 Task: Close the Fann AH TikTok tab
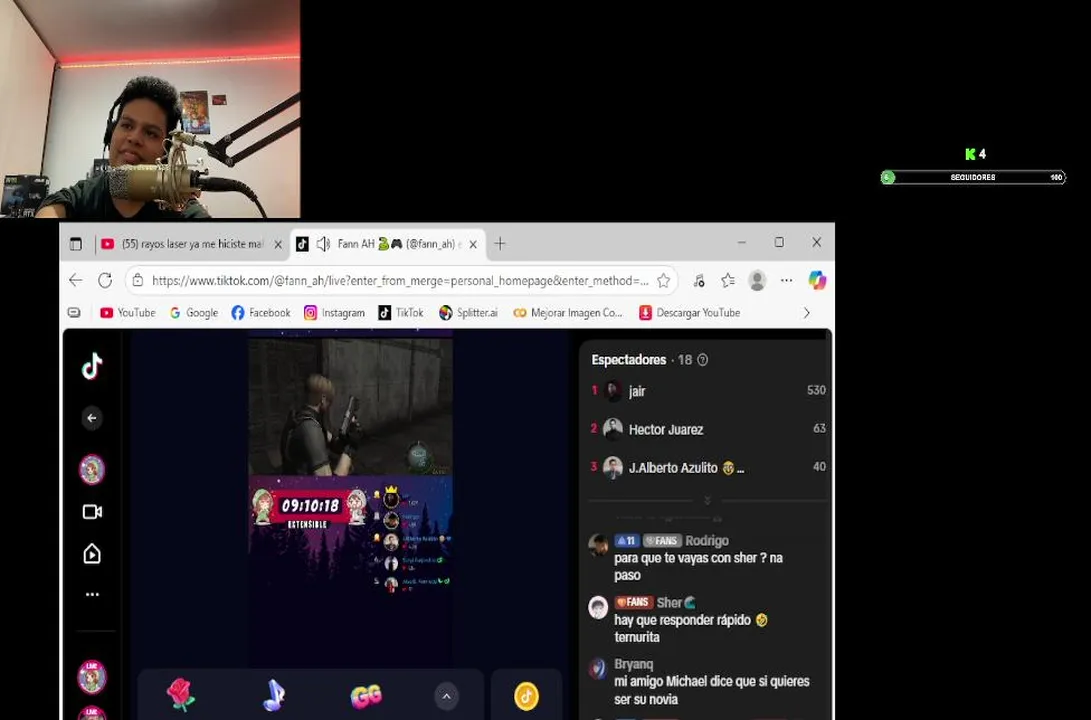point(473,244)
